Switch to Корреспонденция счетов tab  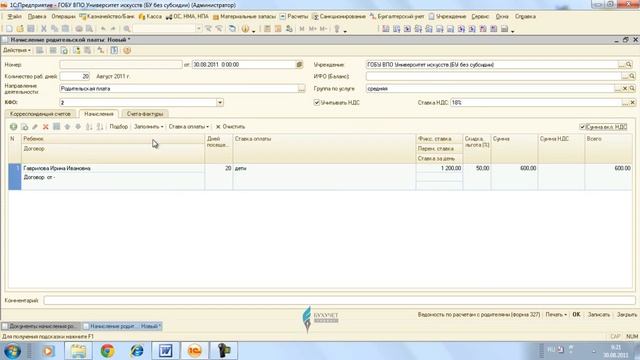40,114
